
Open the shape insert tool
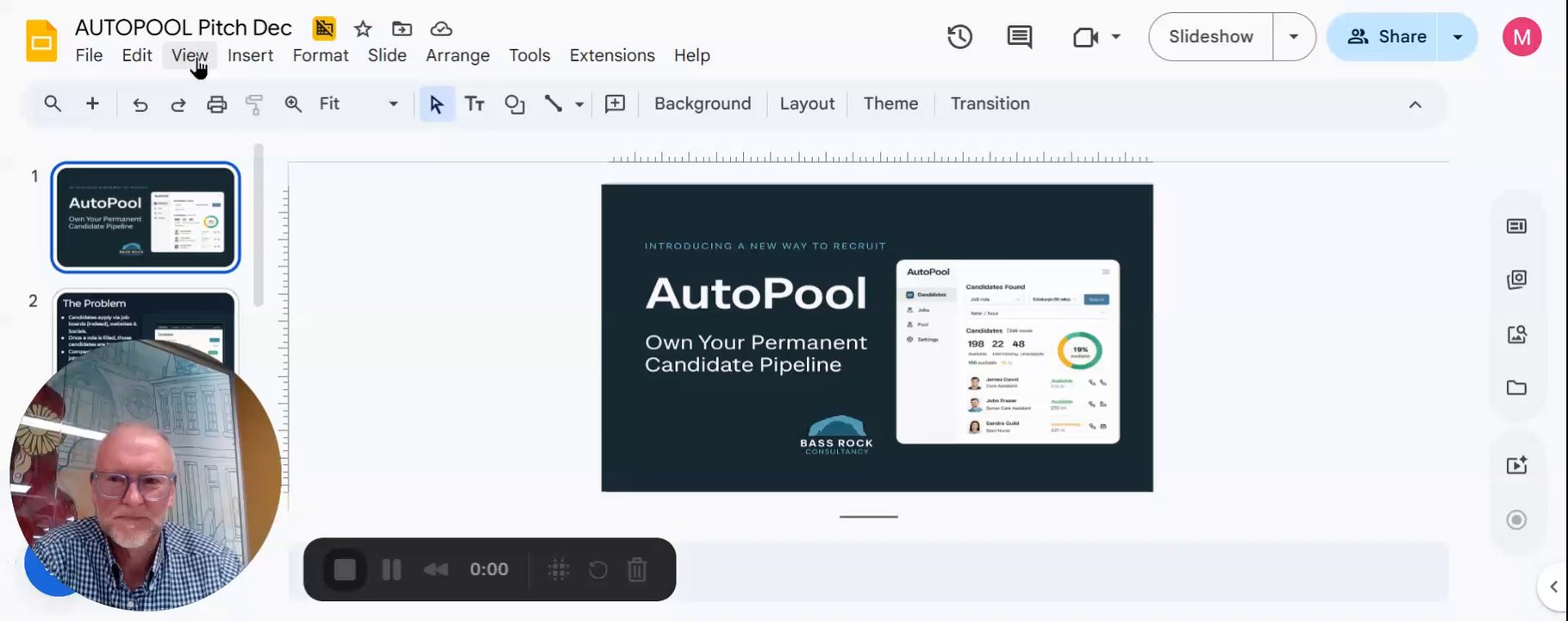click(x=515, y=104)
